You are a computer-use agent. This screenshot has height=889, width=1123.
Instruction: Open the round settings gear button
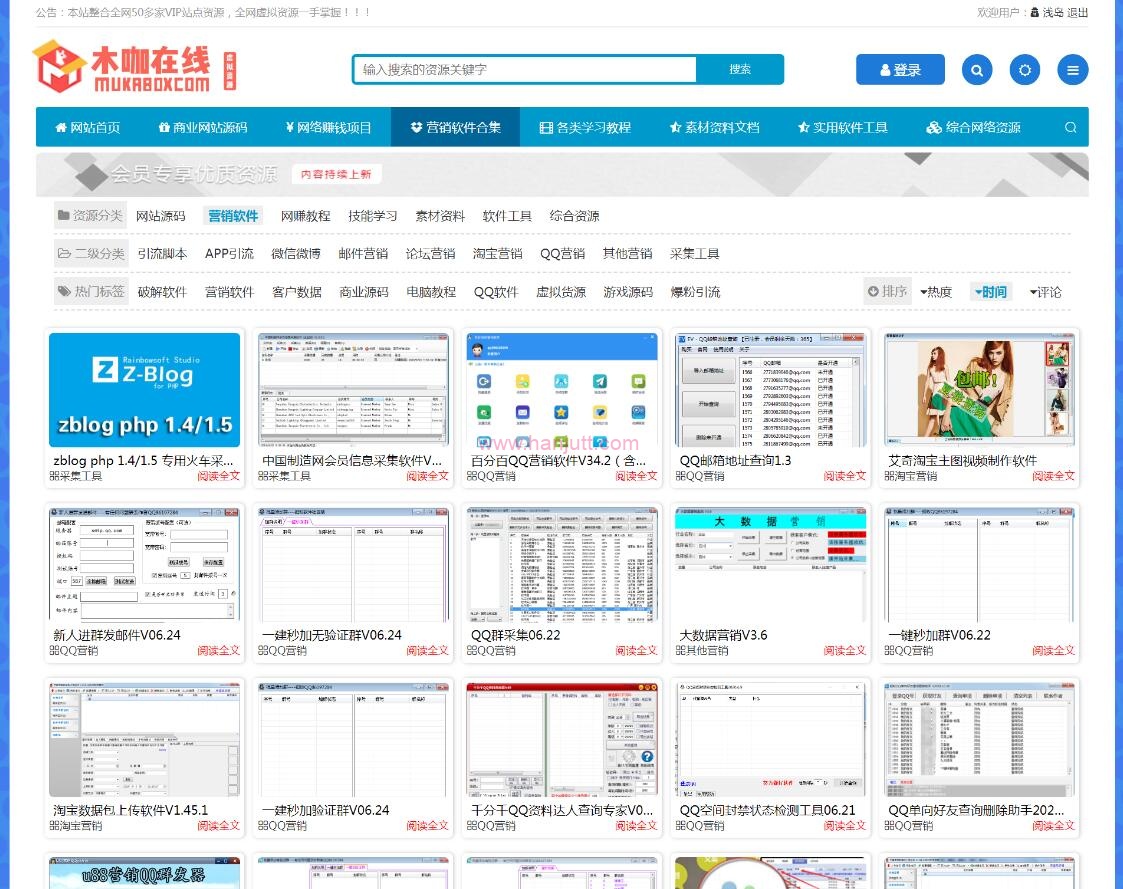[1025, 69]
